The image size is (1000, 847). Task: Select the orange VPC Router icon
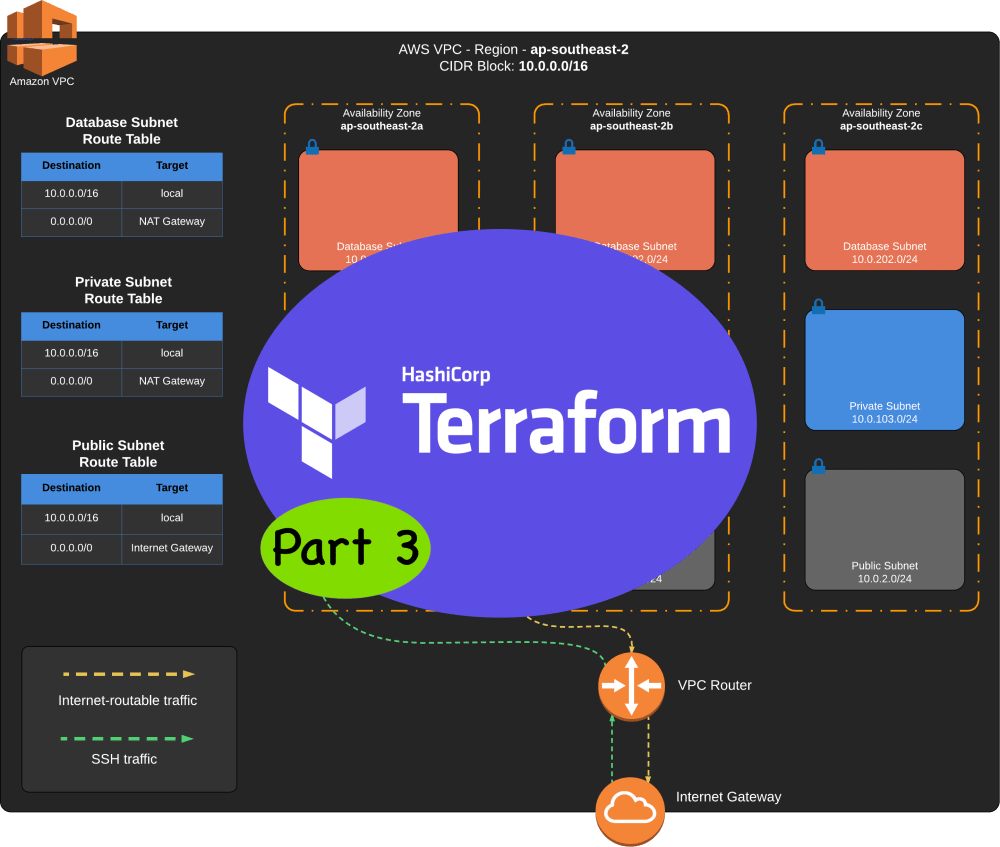point(631,686)
